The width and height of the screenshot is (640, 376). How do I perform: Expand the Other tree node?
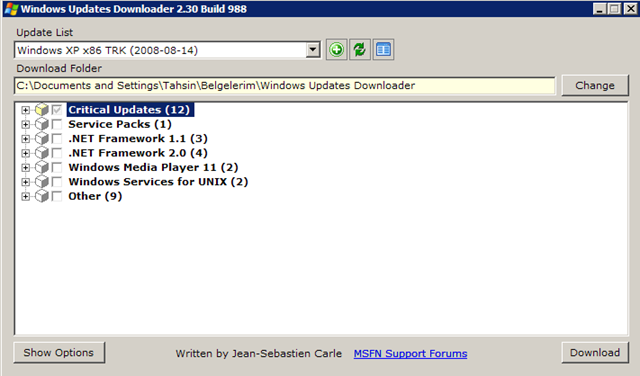(x=25, y=197)
